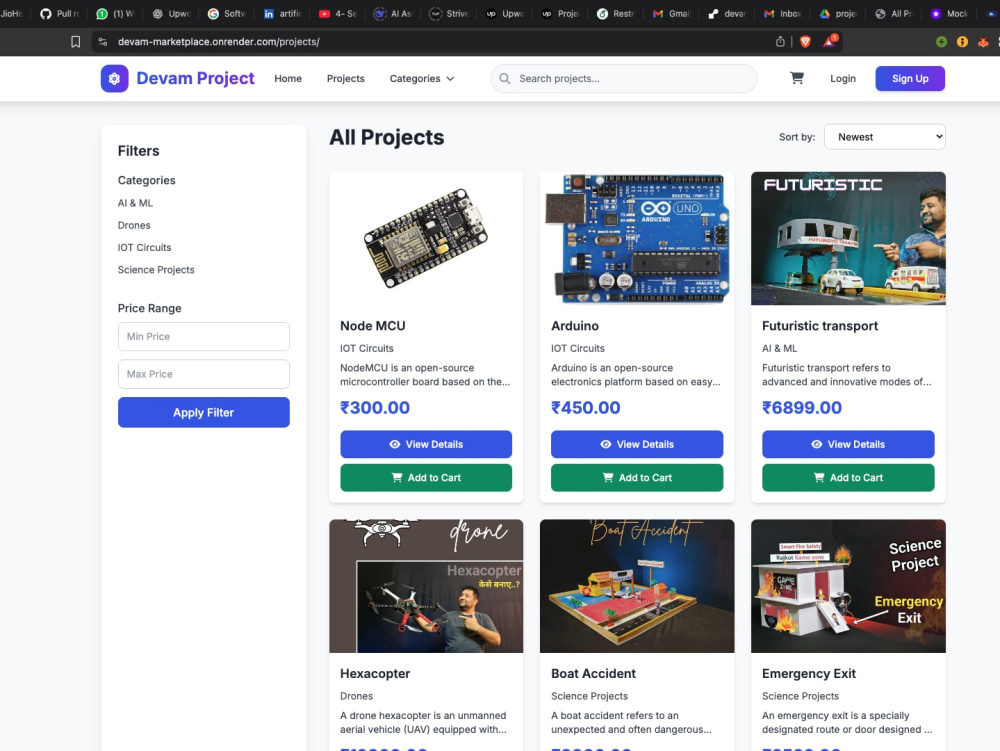Add Arduino to cart
The height and width of the screenshot is (751, 1000).
click(x=637, y=478)
